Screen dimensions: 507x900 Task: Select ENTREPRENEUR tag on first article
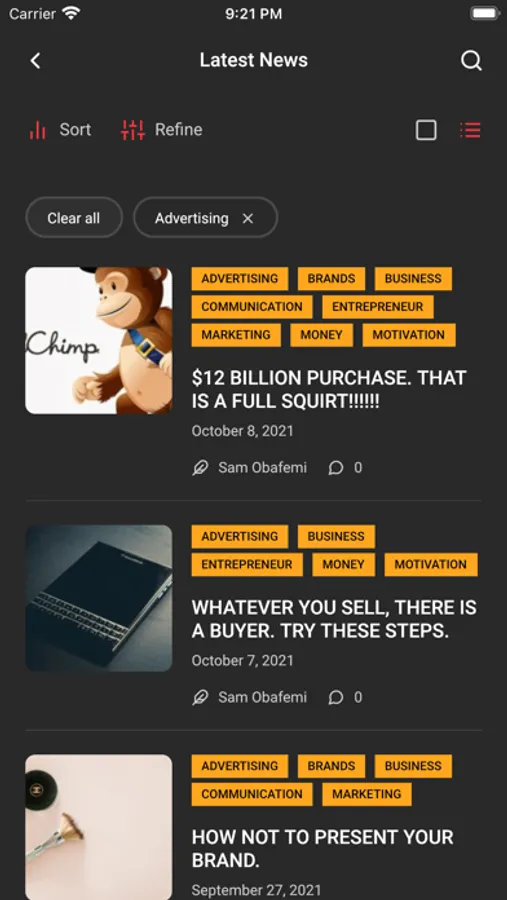pyautogui.click(x=377, y=307)
